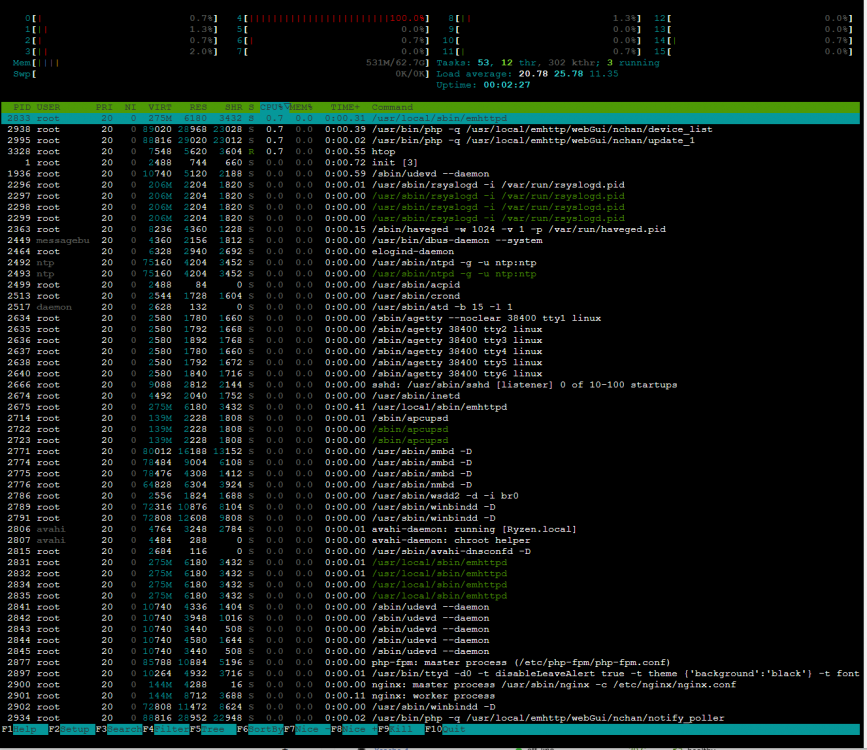Select the nginx master process row
Image resolution: width=867 pixels, height=750 pixels.
pyautogui.click(x=430, y=685)
